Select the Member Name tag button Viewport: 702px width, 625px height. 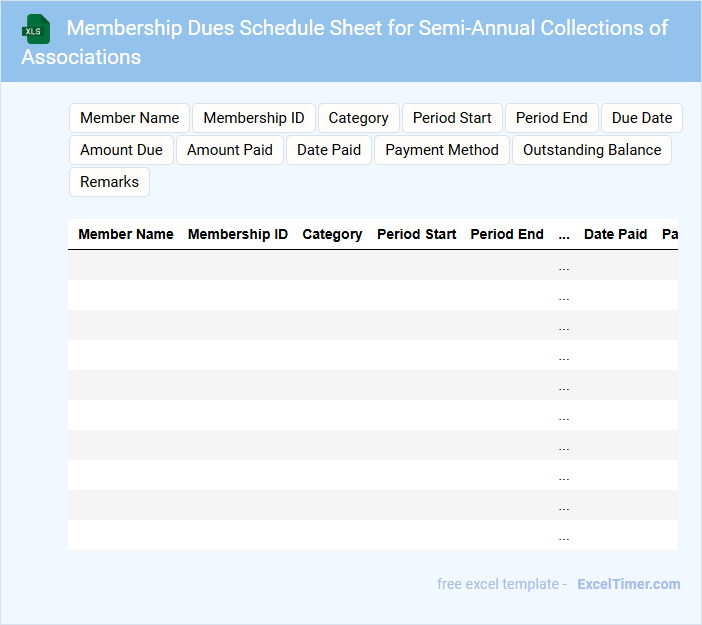tap(129, 118)
